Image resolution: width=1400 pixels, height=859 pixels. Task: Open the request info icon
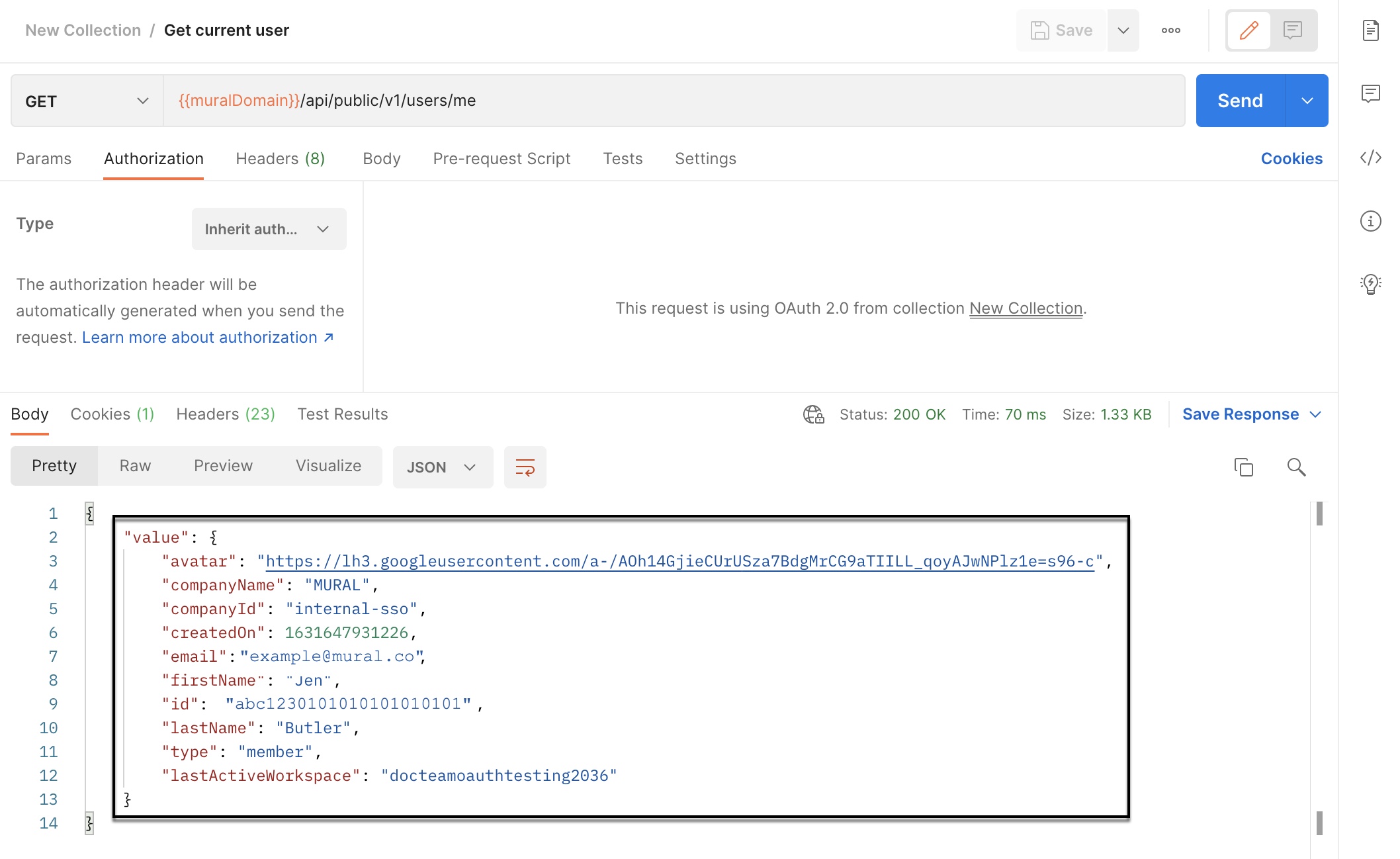pyautogui.click(x=1370, y=221)
